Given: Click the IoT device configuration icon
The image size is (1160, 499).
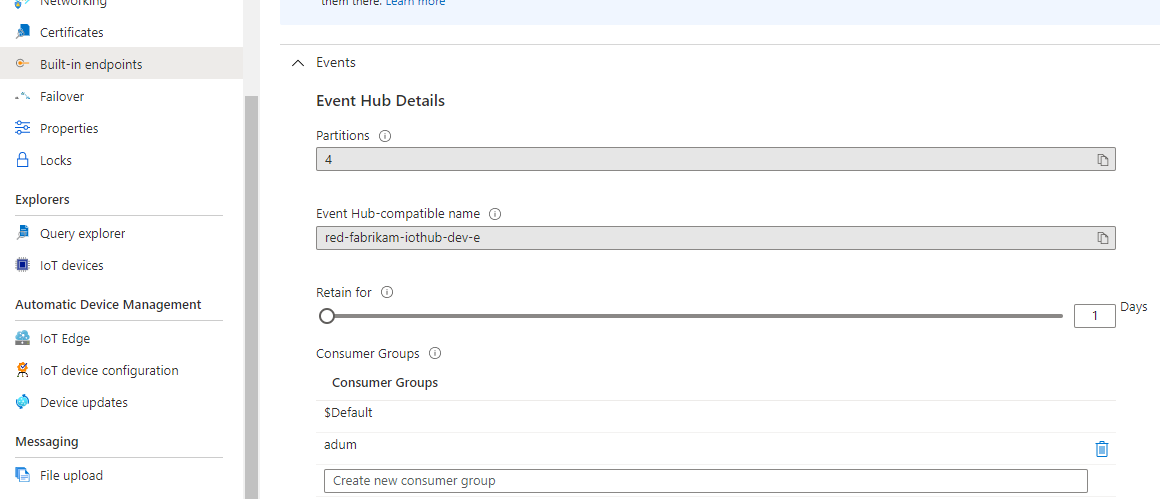Looking at the screenshot, I should click(23, 370).
